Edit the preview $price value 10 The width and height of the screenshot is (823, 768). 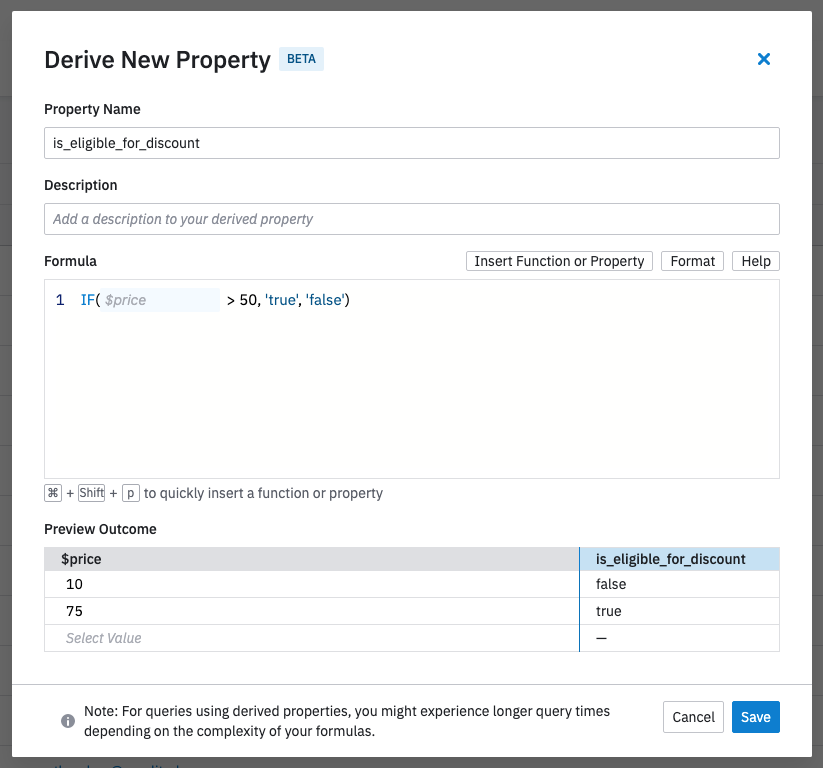coord(311,584)
